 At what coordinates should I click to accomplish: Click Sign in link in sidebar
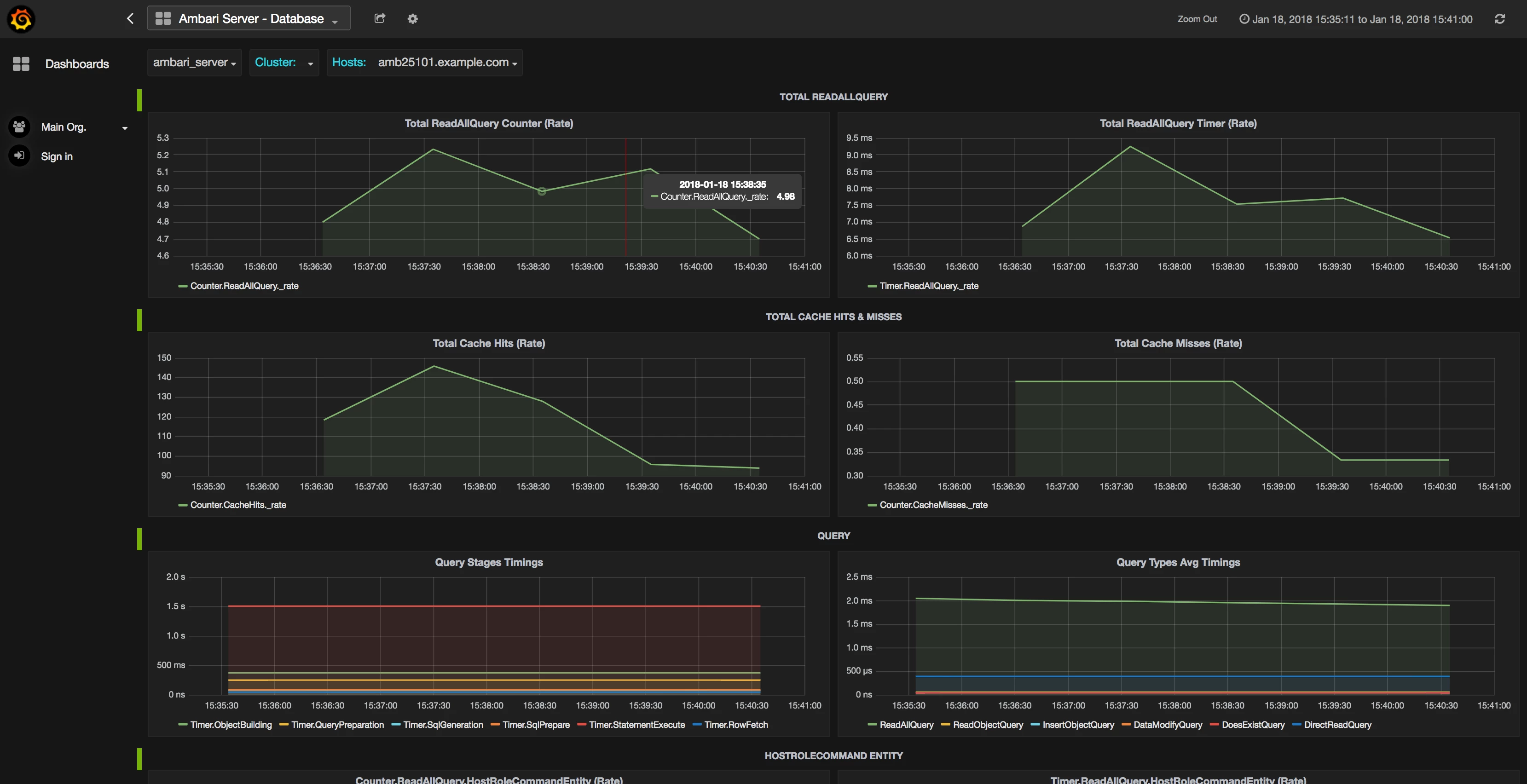click(x=57, y=156)
